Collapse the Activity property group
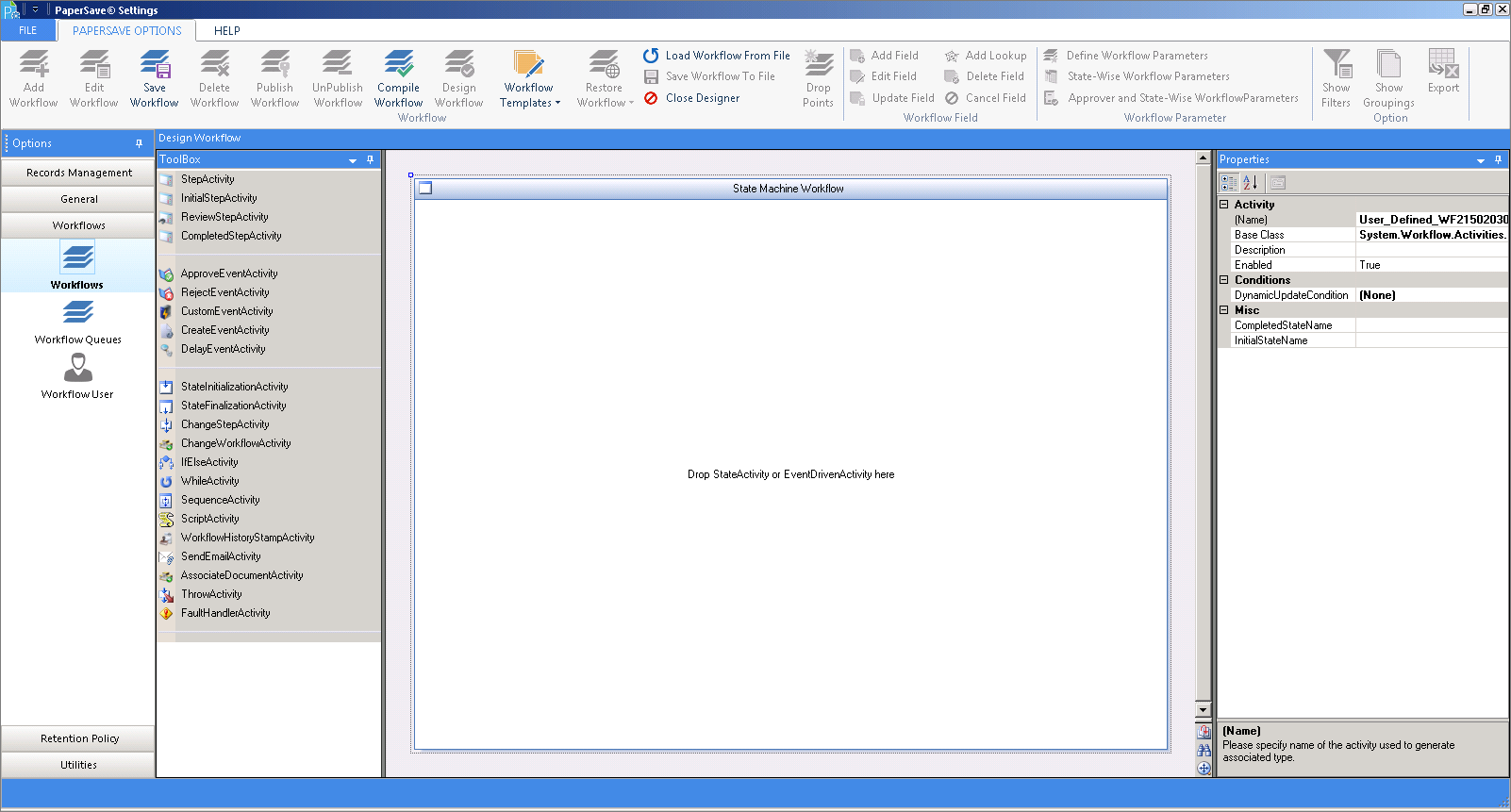 [x=1224, y=205]
